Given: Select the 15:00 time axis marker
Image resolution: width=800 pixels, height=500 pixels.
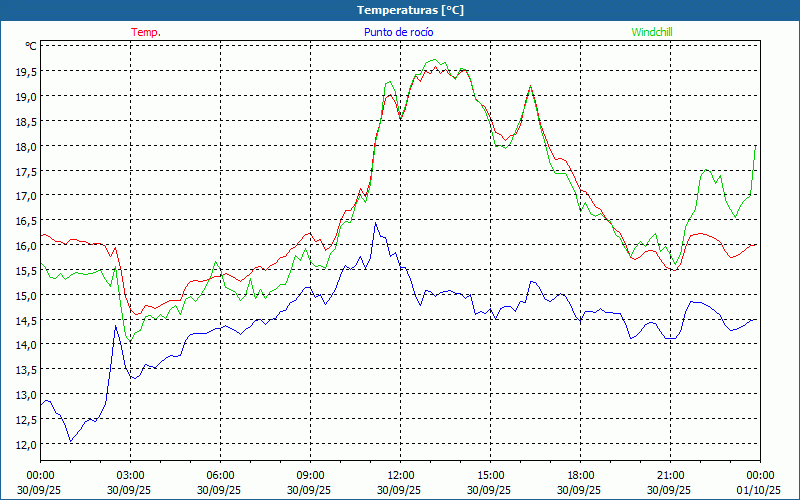Looking at the screenshot, I should (490, 475).
